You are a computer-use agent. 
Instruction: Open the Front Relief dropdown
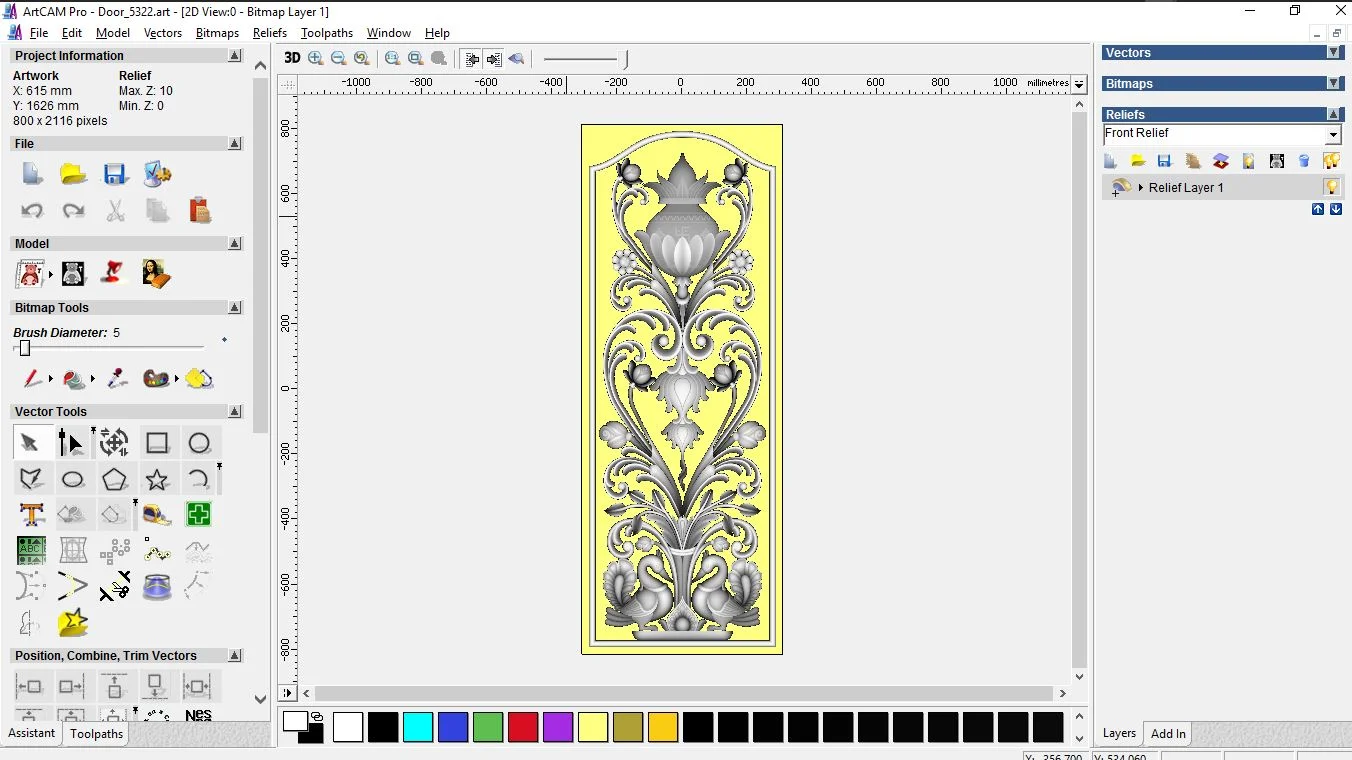tap(1332, 135)
